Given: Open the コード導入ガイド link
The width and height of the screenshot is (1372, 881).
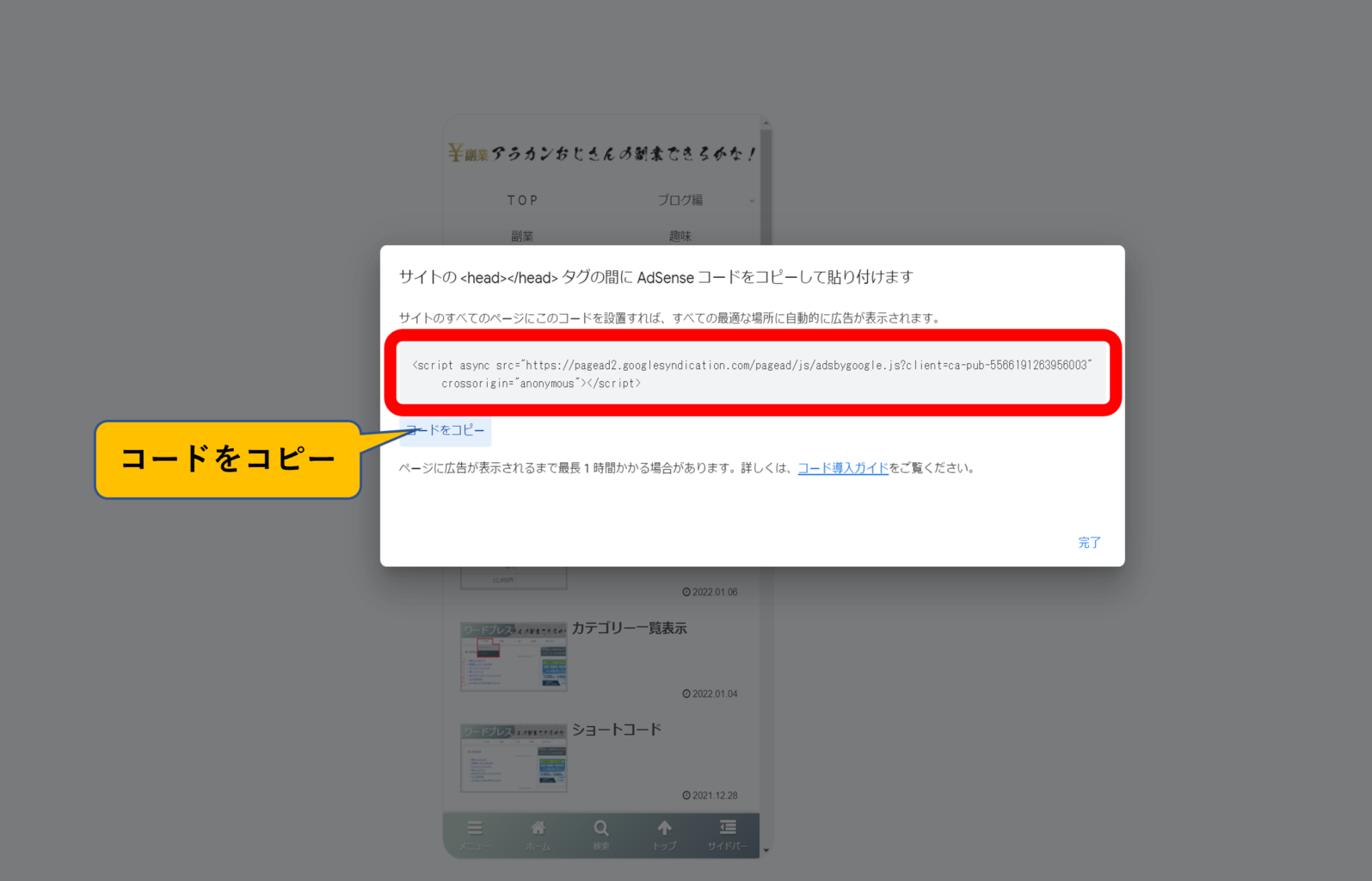Looking at the screenshot, I should tap(842, 468).
